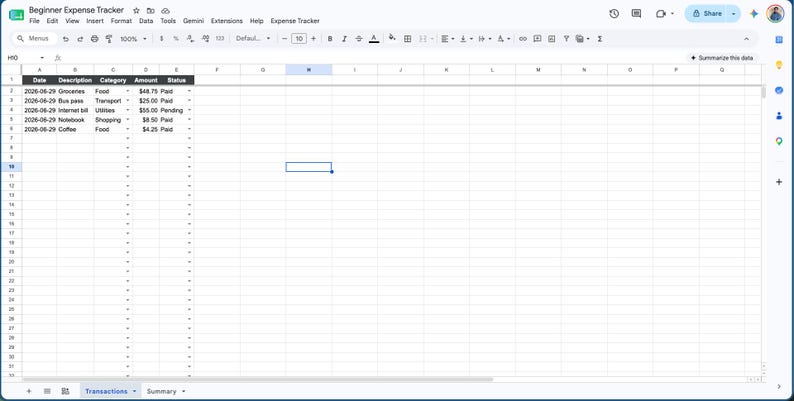Click the Share button
Screen dimensions: 794x401
coord(707,14)
